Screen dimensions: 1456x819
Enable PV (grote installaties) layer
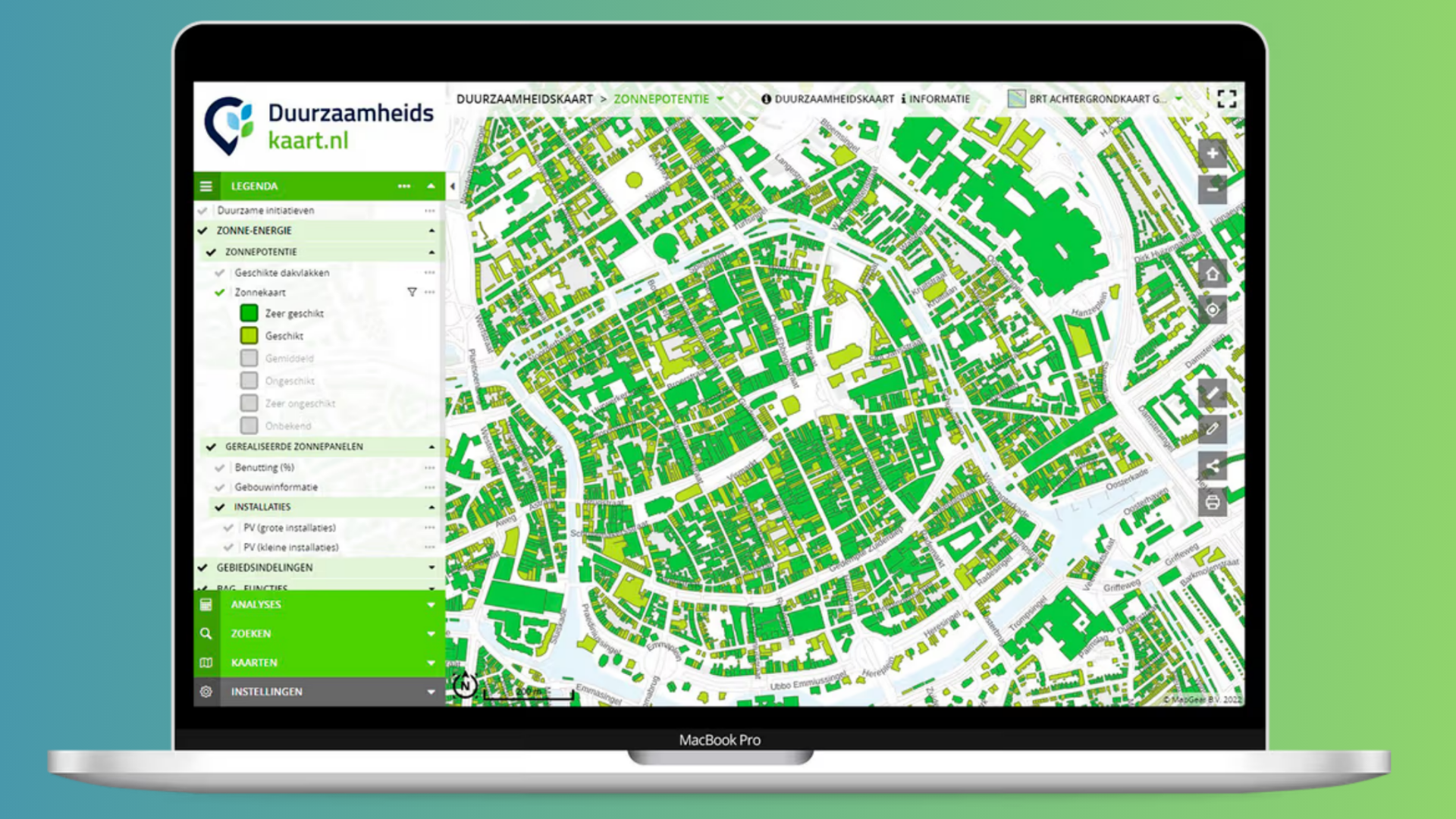(228, 527)
